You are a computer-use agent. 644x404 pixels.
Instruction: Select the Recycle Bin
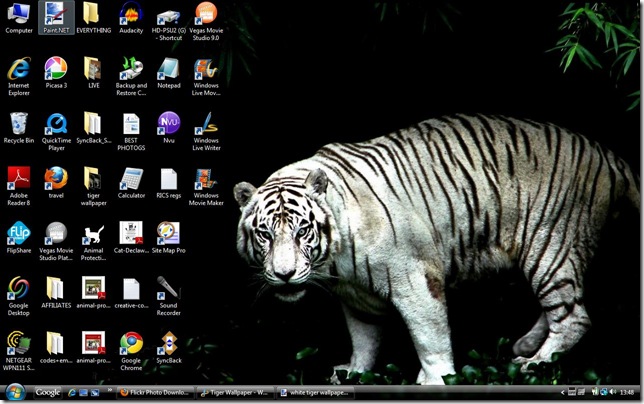tap(18, 128)
